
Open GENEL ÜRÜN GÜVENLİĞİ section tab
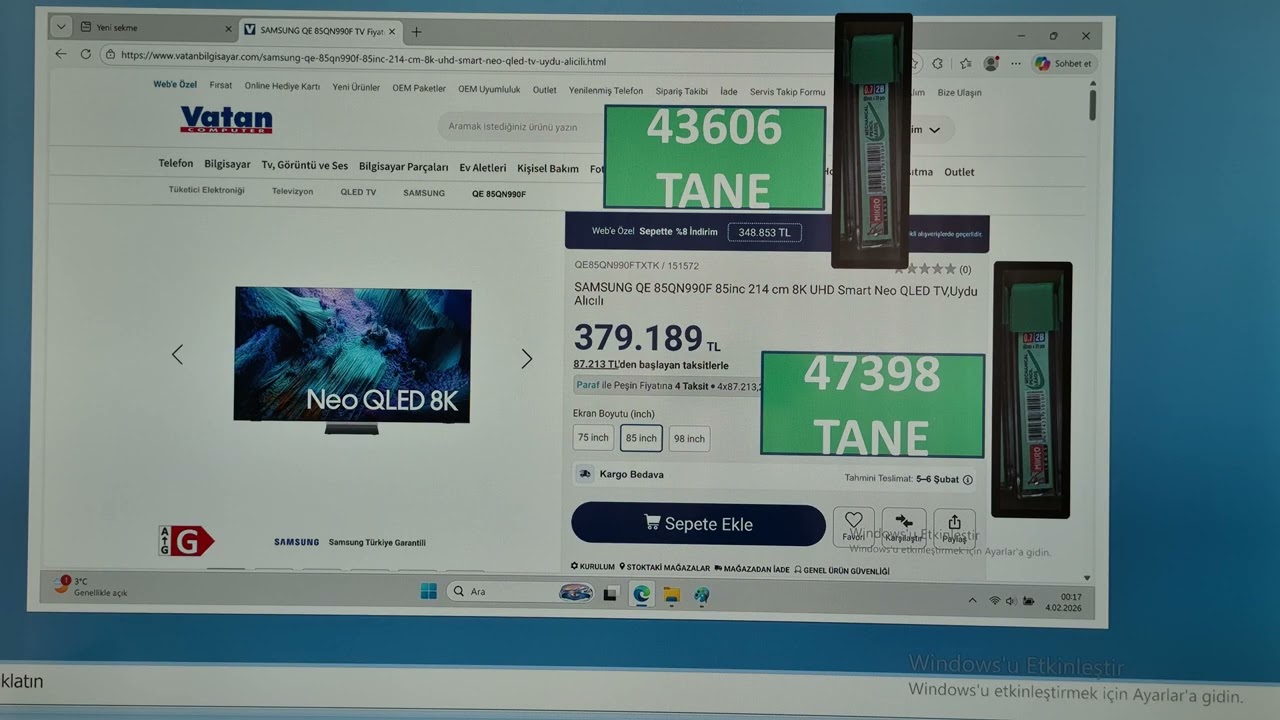(x=841, y=570)
